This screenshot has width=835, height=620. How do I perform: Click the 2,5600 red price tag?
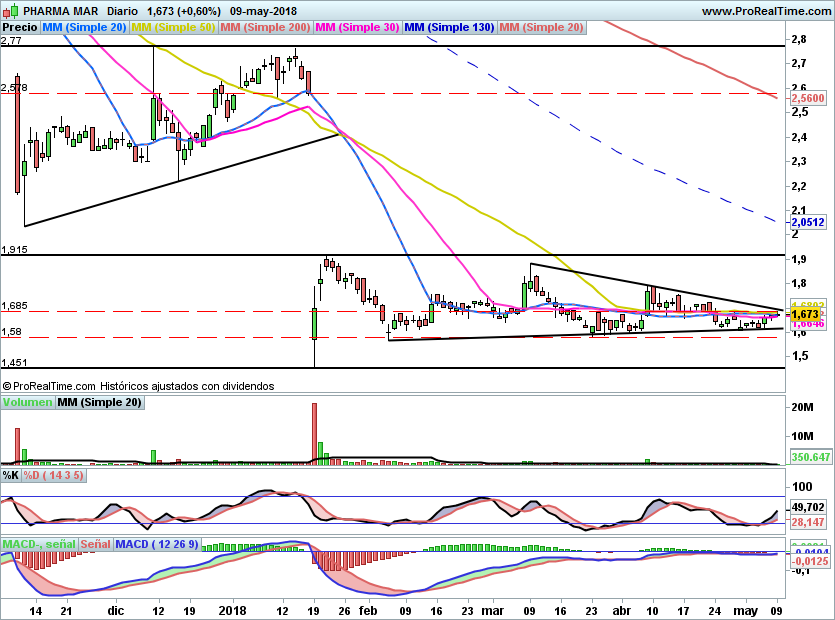pyautogui.click(x=808, y=98)
